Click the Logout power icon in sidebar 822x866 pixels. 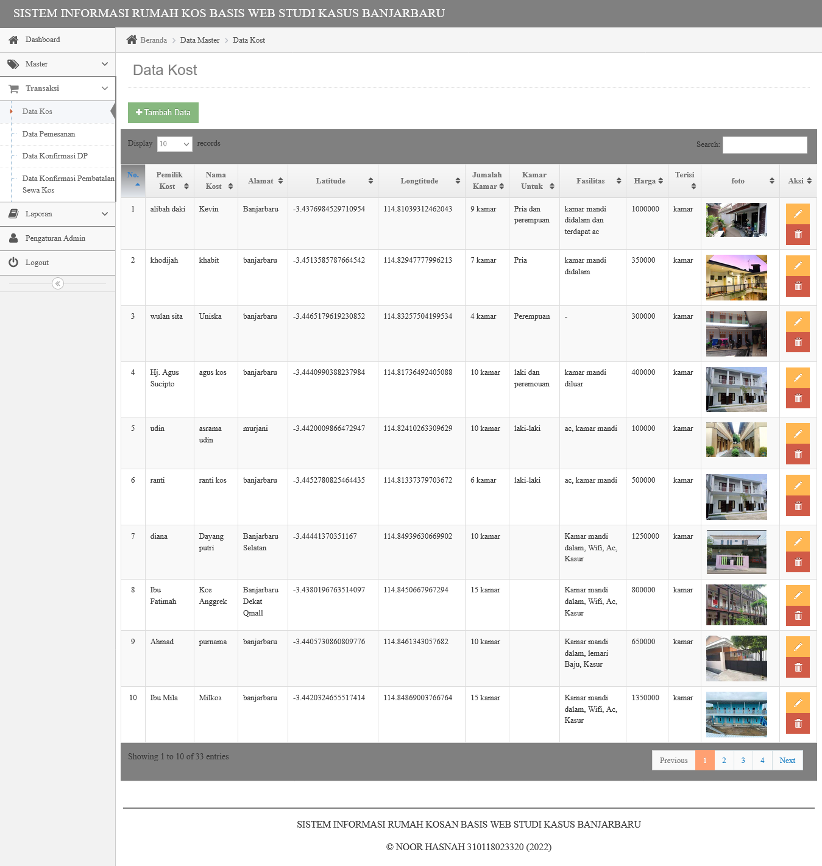click(13, 262)
